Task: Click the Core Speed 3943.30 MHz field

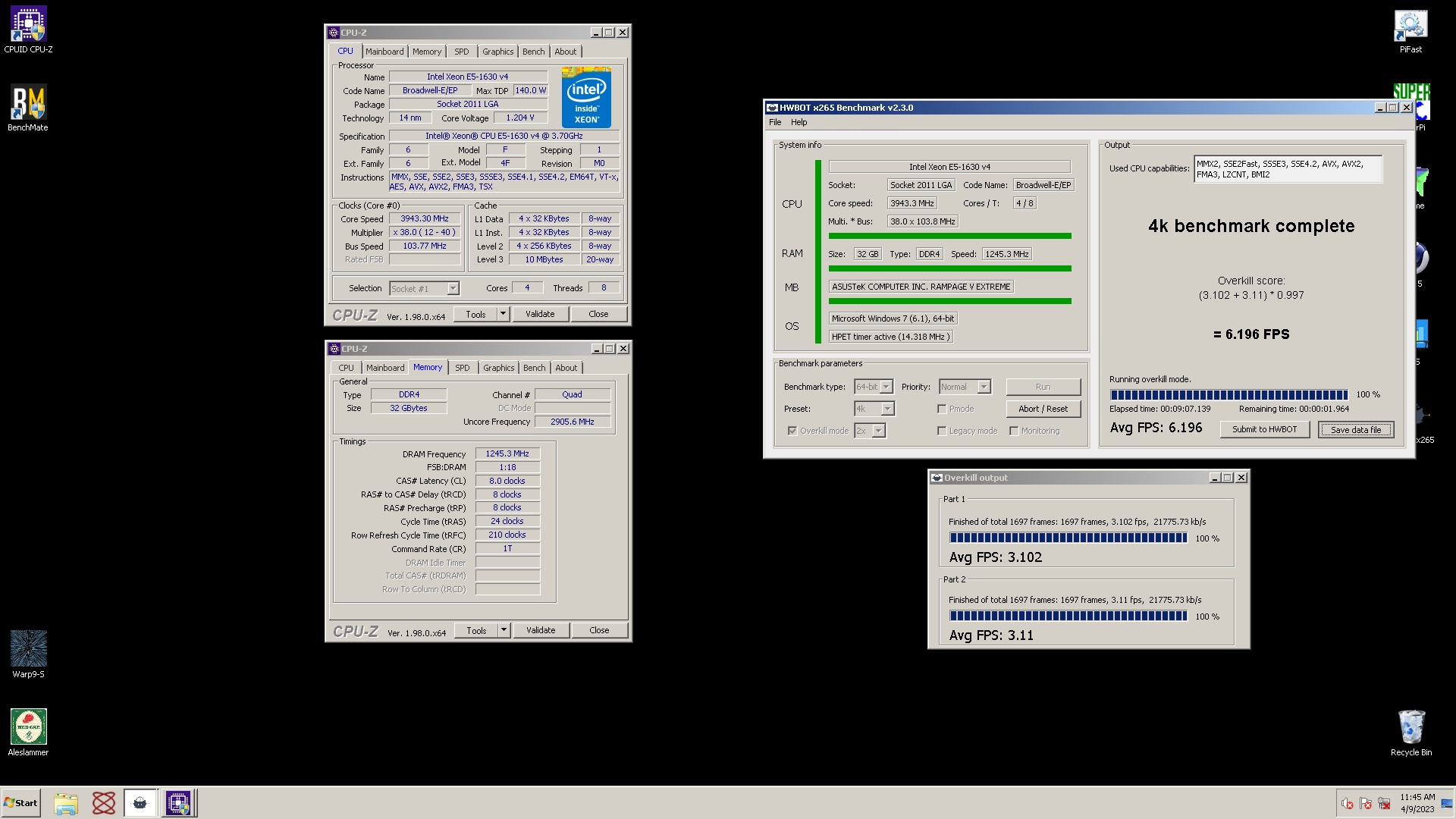Action: point(425,218)
